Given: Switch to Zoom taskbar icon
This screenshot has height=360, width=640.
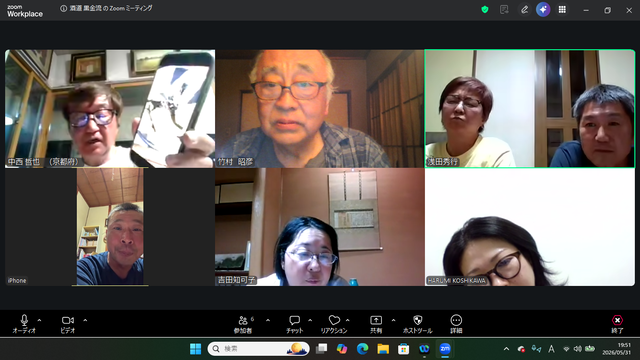Looking at the screenshot, I should pyautogui.click(x=445, y=349).
